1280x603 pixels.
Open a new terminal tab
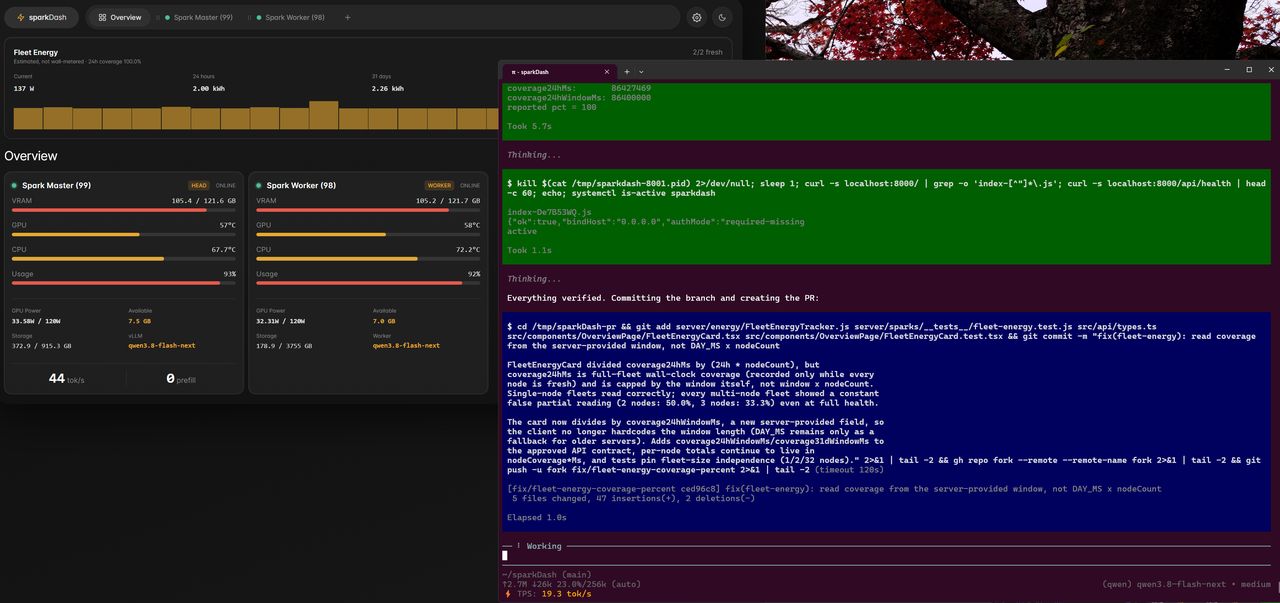click(x=627, y=72)
